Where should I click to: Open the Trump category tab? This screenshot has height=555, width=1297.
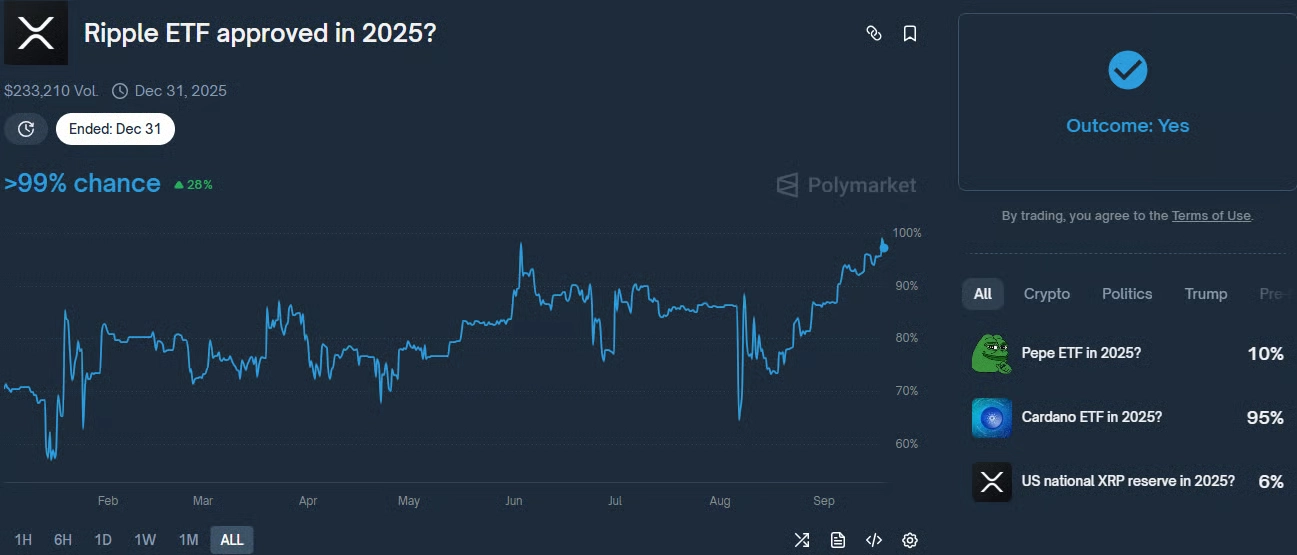(1205, 294)
